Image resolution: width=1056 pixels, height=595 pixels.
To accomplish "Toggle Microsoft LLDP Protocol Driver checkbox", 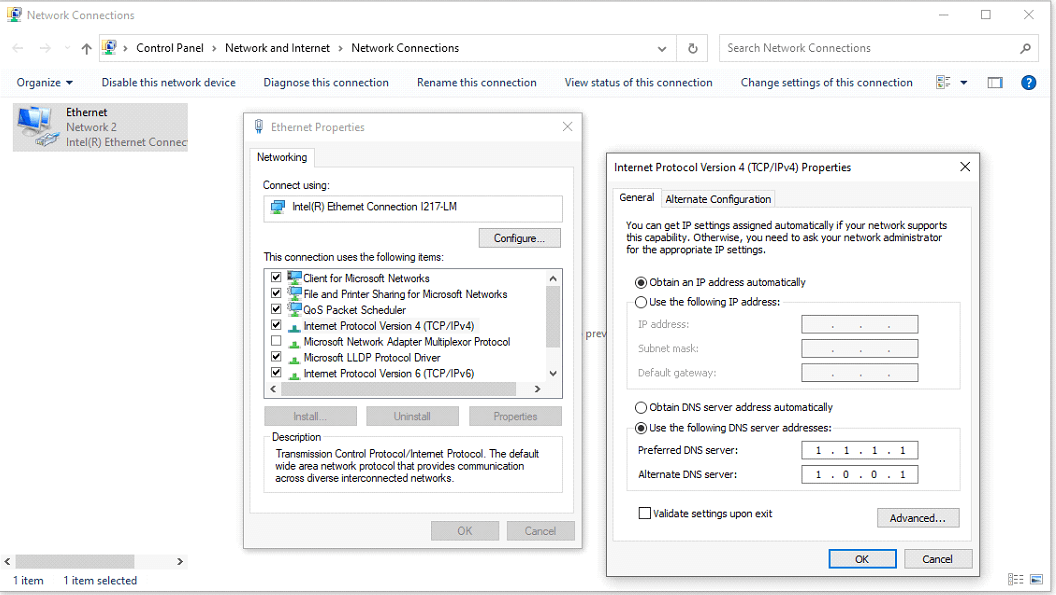I will point(276,356).
